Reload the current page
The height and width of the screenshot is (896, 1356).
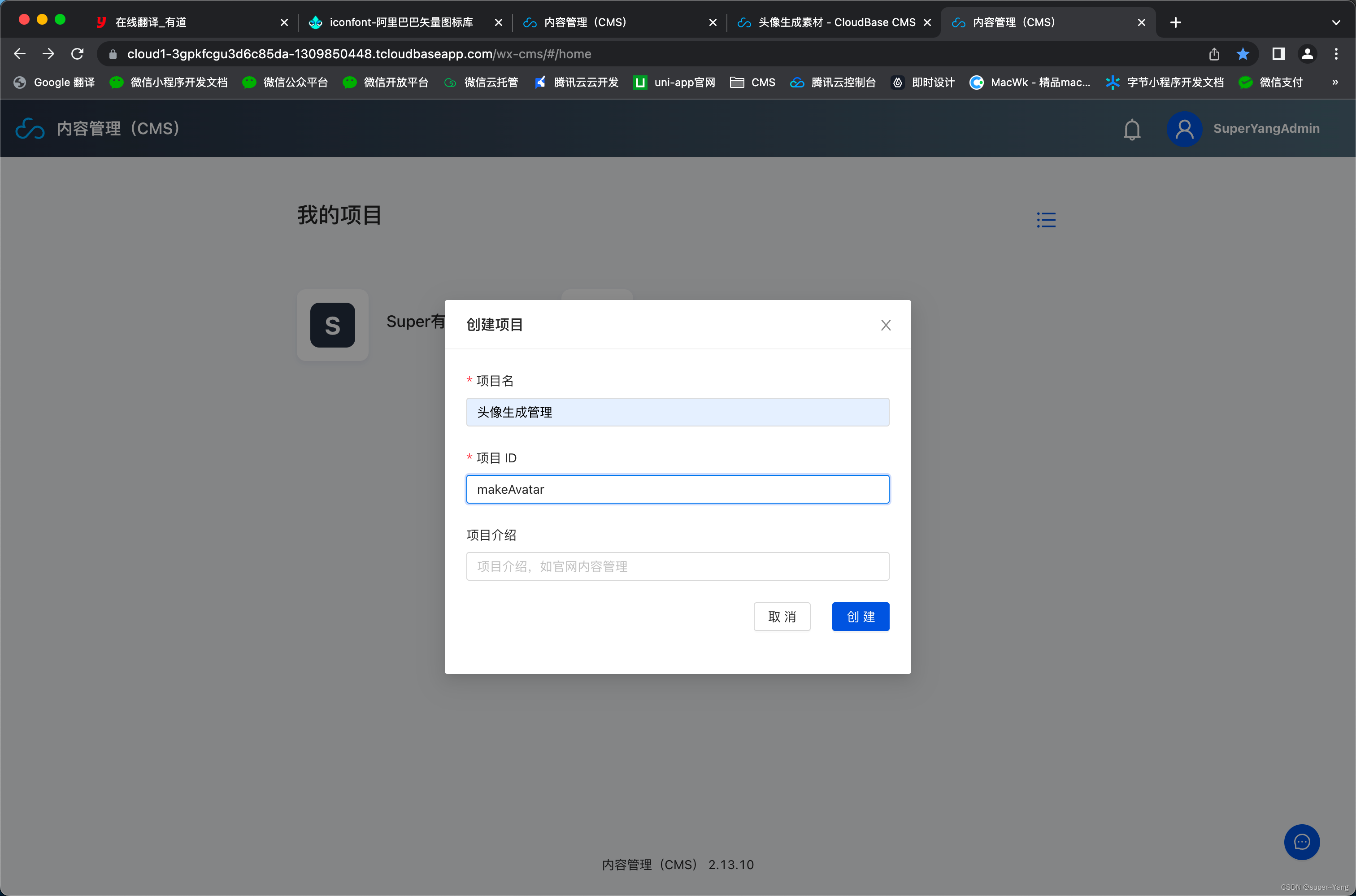click(x=77, y=54)
